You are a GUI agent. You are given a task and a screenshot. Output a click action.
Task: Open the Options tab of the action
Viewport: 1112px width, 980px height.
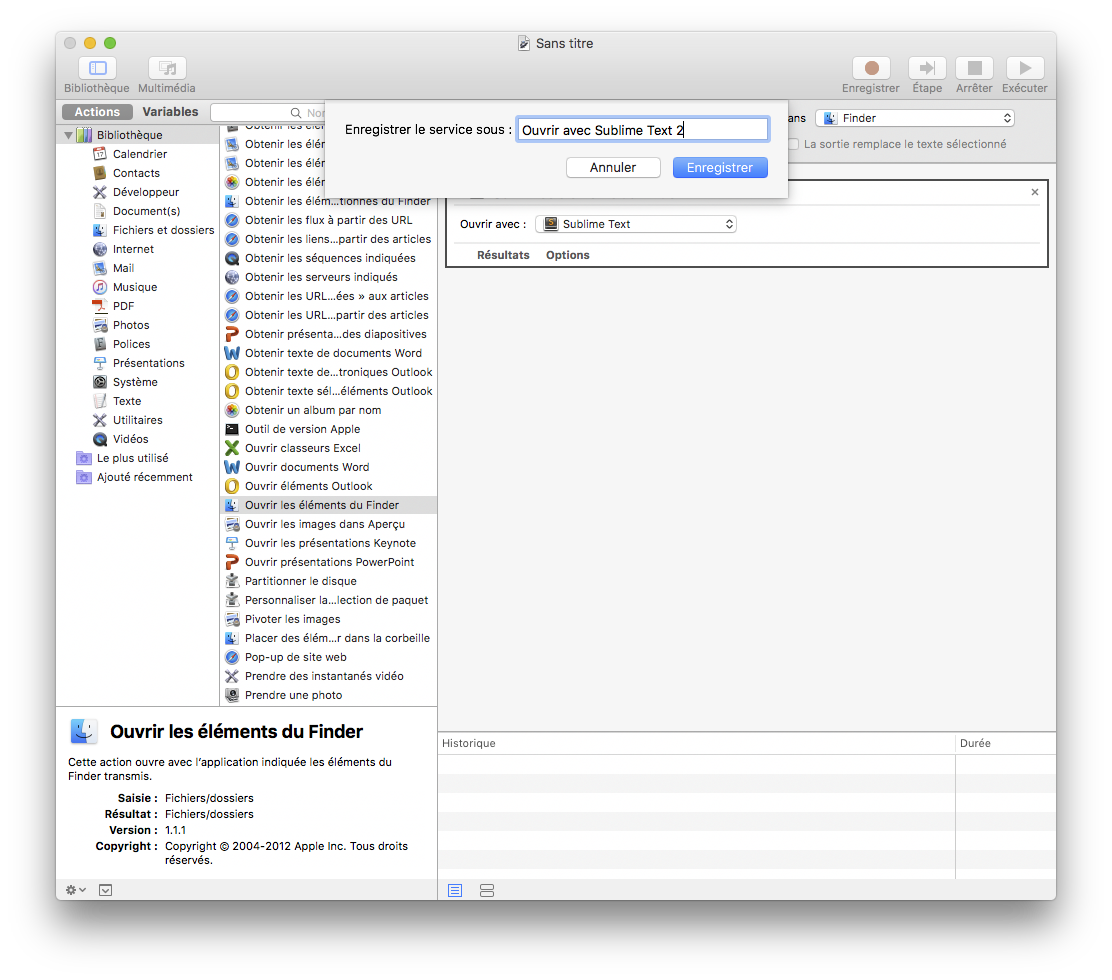click(567, 255)
